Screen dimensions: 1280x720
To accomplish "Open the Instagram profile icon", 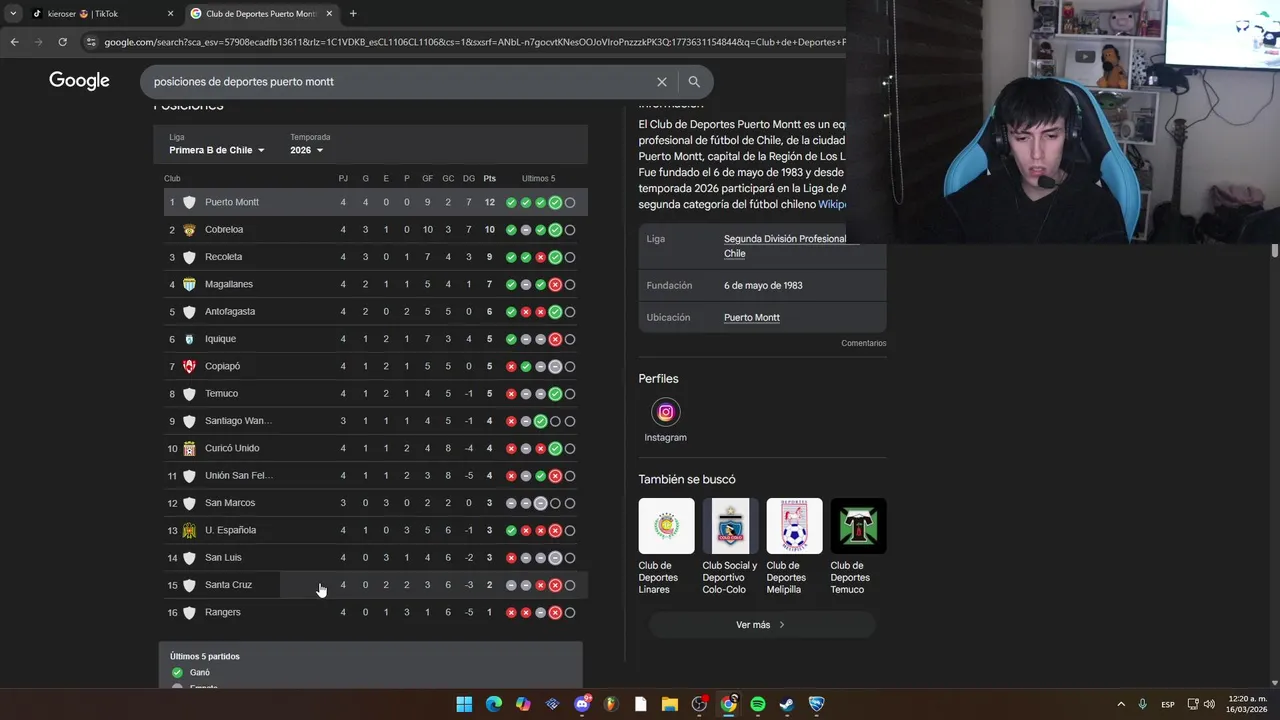I will 665,412.
